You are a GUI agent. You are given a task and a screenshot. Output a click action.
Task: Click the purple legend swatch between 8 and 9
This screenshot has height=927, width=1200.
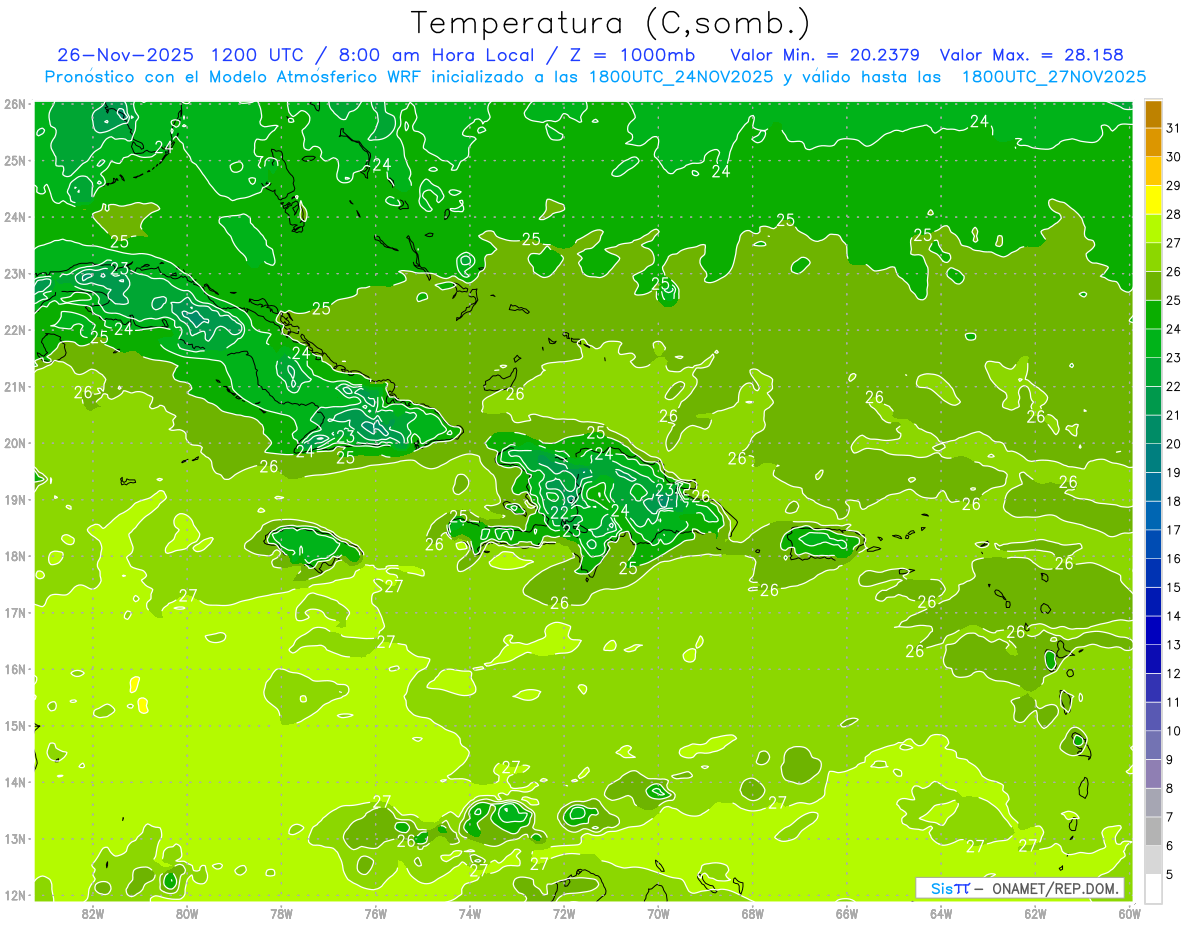[1153, 774]
